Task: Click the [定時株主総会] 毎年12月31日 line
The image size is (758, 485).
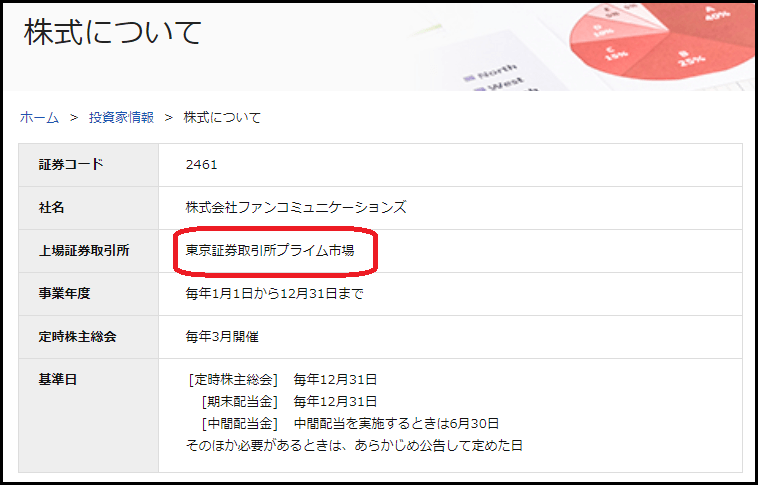Action: [282, 380]
